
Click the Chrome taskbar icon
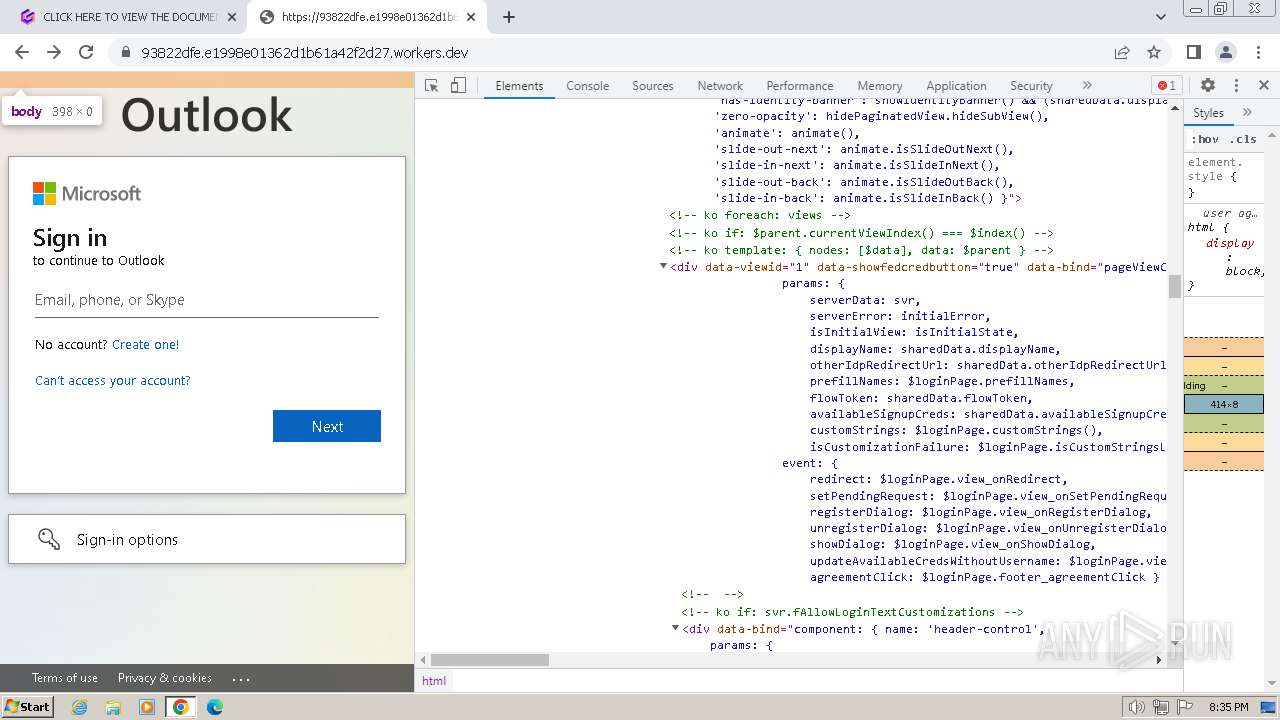click(x=181, y=707)
